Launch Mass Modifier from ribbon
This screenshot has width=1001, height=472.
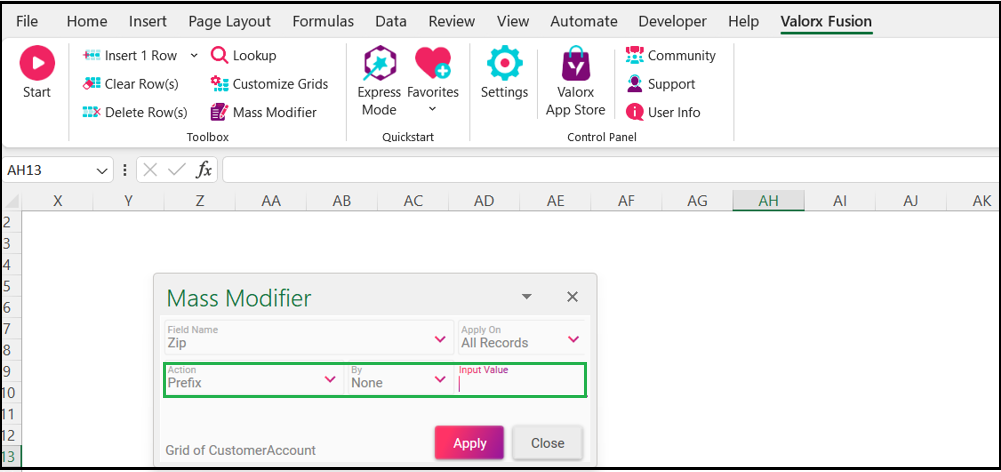(x=264, y=112)
